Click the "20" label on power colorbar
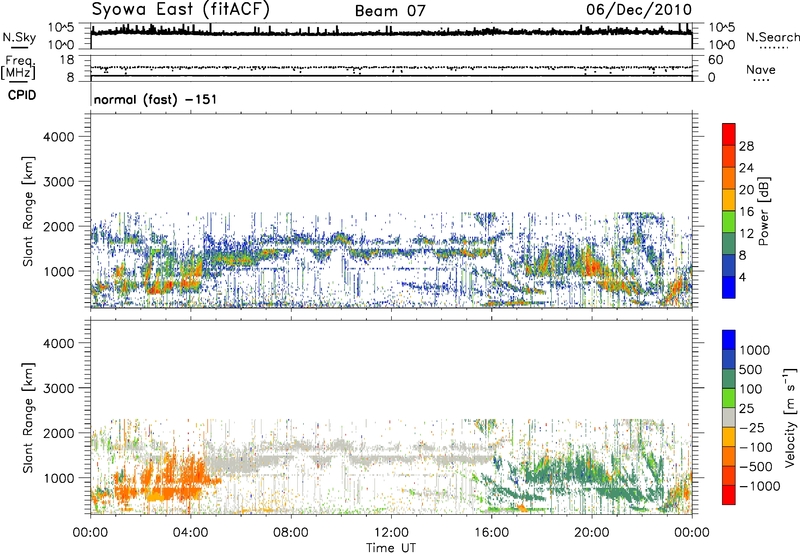This screenshot has height=554, width=800. click(746, 190)
